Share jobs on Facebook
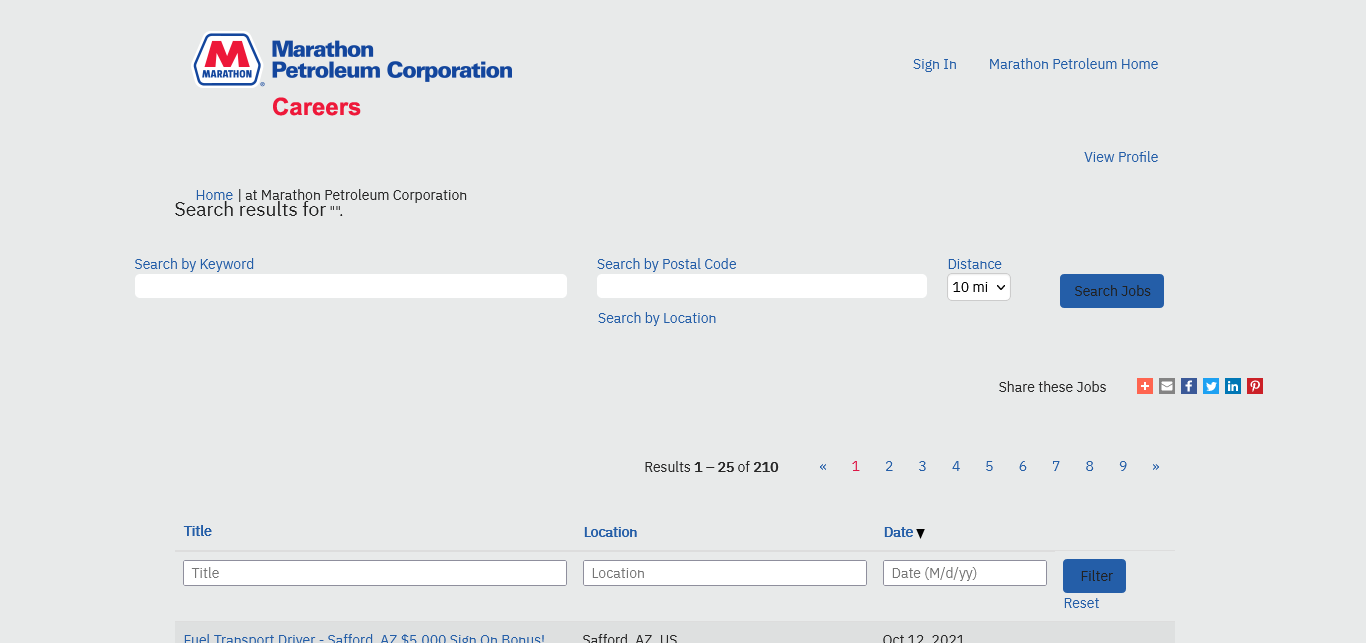The width and height of the screenshot is (1366, 643). point(1189,386)
